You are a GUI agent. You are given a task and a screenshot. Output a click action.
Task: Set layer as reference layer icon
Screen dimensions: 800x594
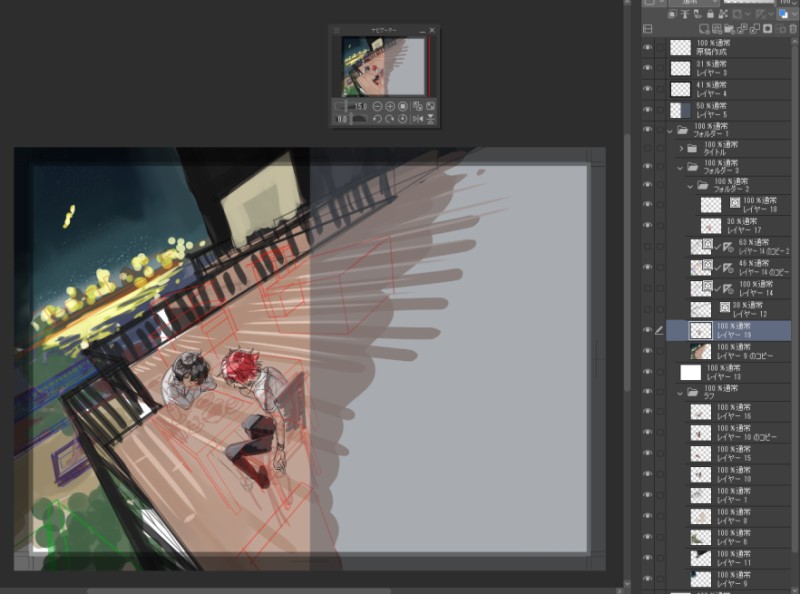(x=685, y=14)
